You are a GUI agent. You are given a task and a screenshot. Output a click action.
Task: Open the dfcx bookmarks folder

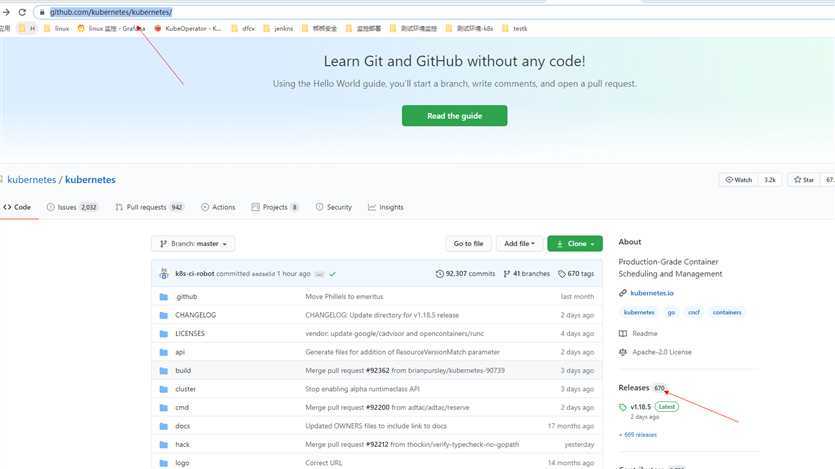[x=243, y=28]
